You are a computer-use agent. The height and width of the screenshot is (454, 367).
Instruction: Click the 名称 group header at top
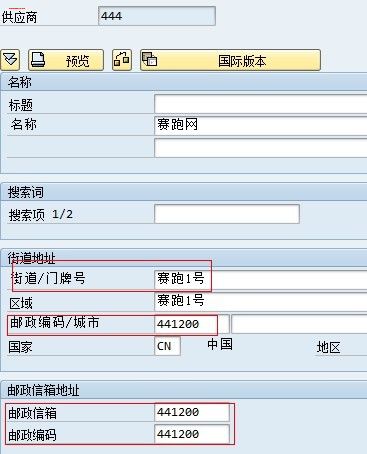[20, 82]
